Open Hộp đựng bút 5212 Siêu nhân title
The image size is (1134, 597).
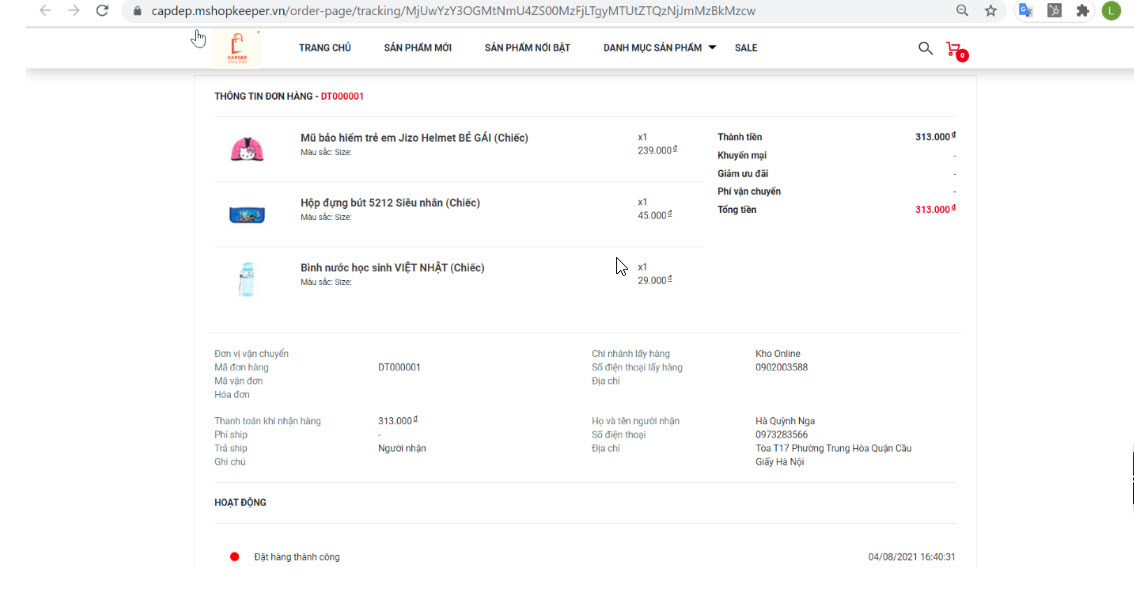(x=390, y=203)
